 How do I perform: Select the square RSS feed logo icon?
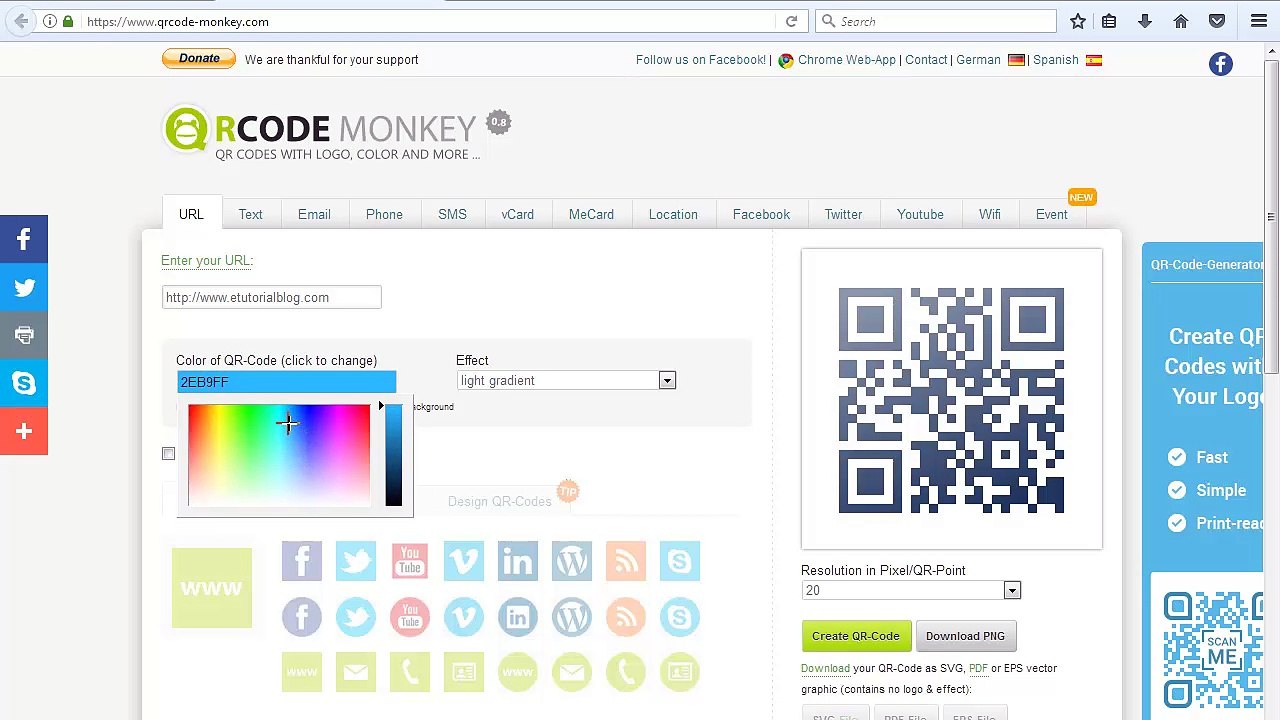pos(625,561)
